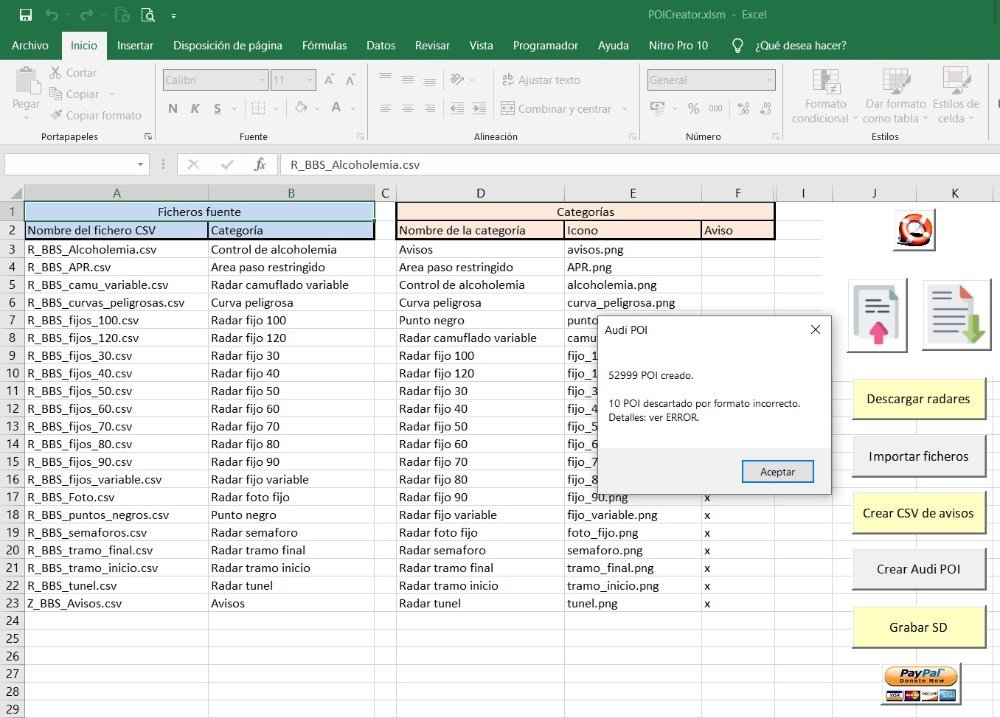Click the document download arrow icon

[x=955, y=315]
